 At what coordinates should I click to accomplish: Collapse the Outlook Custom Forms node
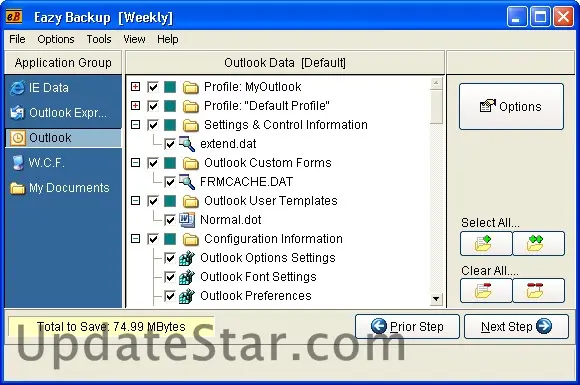(136, 162)
